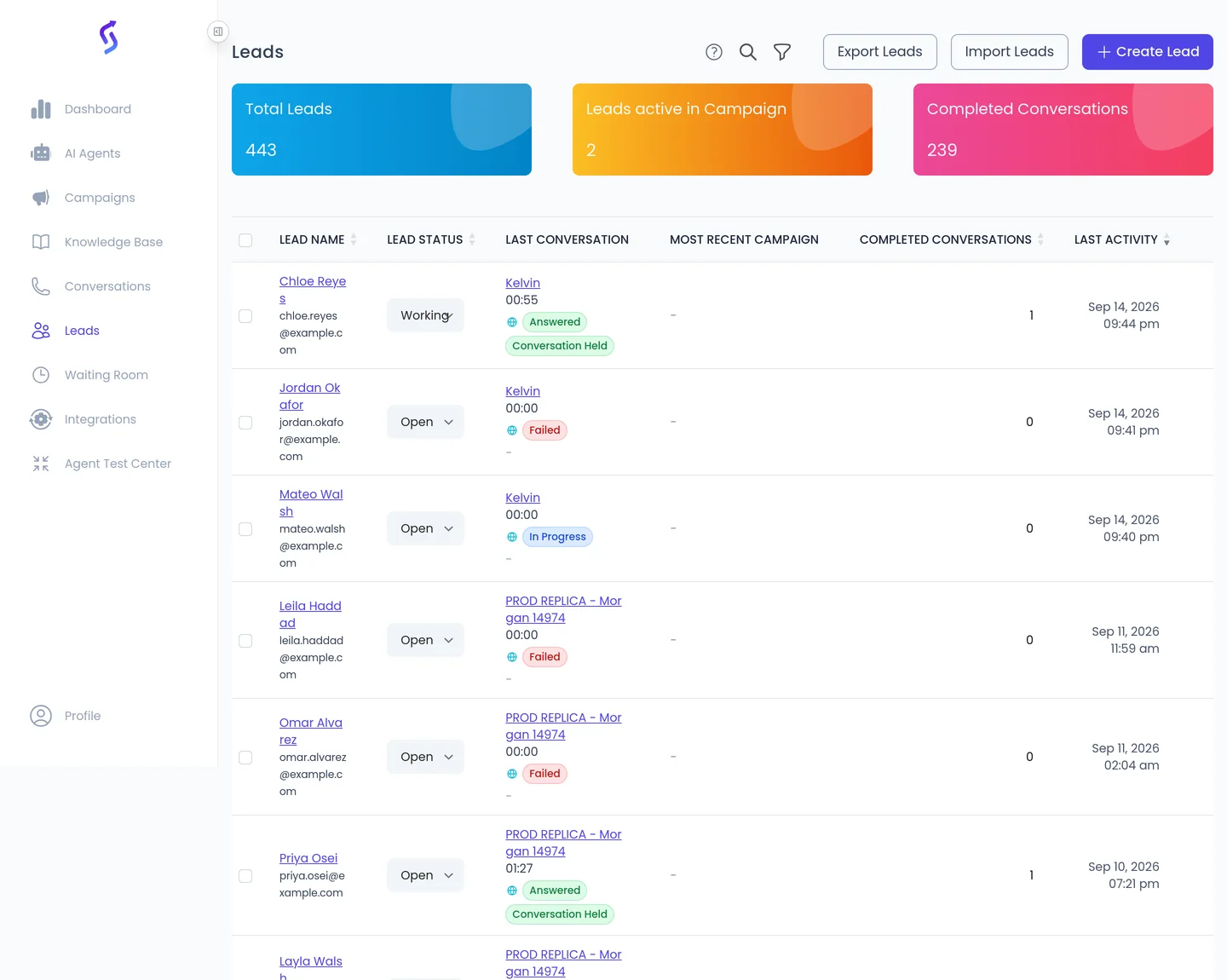
Task: Open Jordan Okafor lead link
Action: pyautogui.click(x=310, y=396)
